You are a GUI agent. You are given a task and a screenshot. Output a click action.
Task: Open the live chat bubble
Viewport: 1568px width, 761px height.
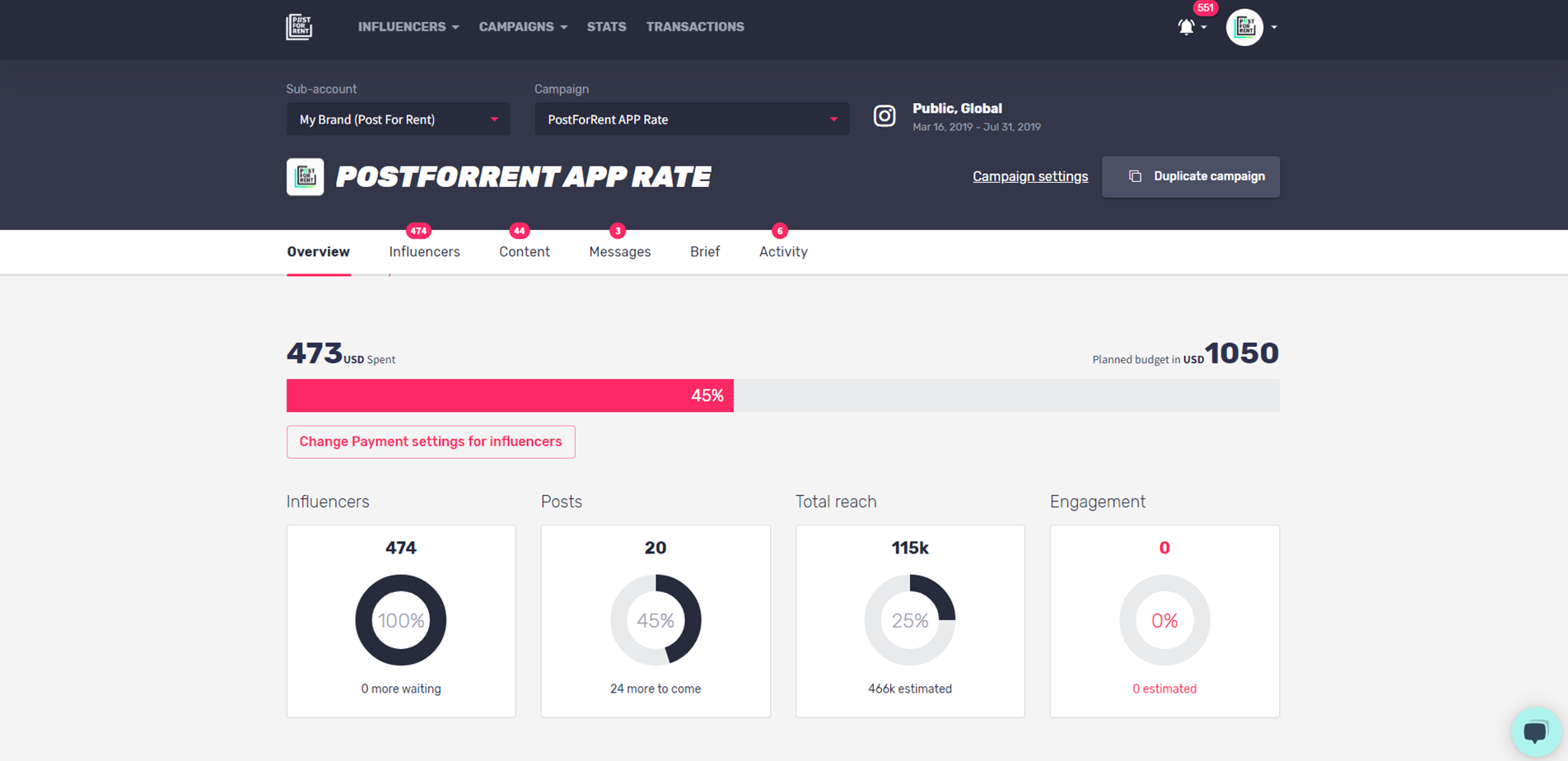1536,731
